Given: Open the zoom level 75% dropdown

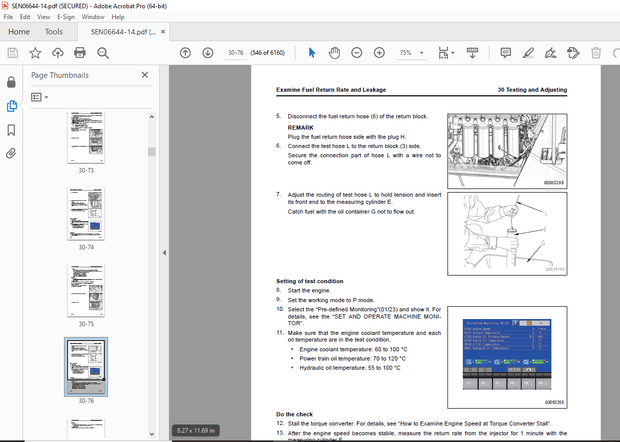Looking at the screenshot, I should point(410,53).
